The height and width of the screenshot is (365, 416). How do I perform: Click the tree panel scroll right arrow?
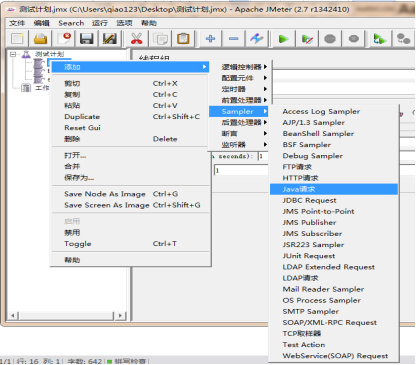pyautogui.click(x=120, y=315)
